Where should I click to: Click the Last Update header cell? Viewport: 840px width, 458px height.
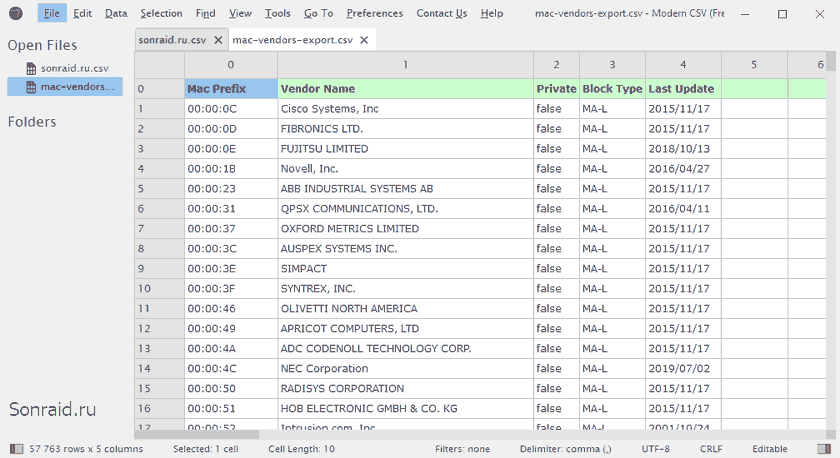pos(684,89)
